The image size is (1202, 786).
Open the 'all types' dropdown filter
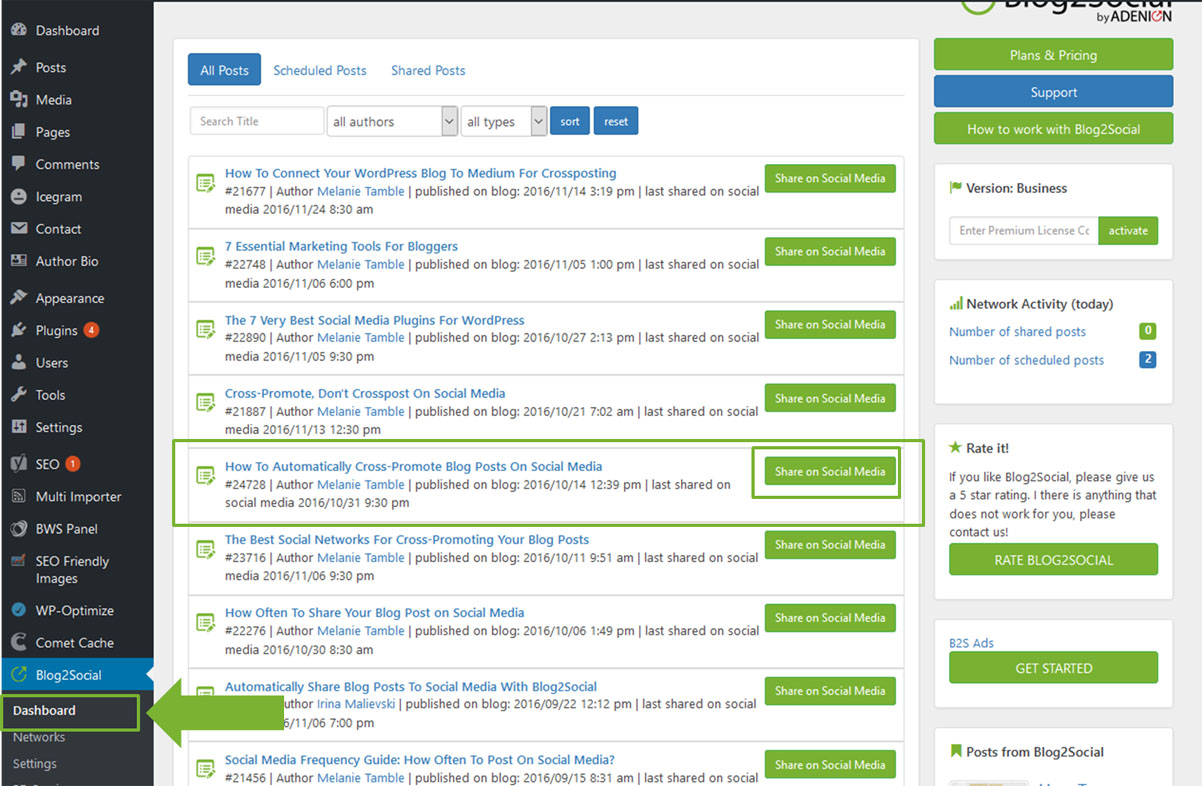[x=504, y=121]
